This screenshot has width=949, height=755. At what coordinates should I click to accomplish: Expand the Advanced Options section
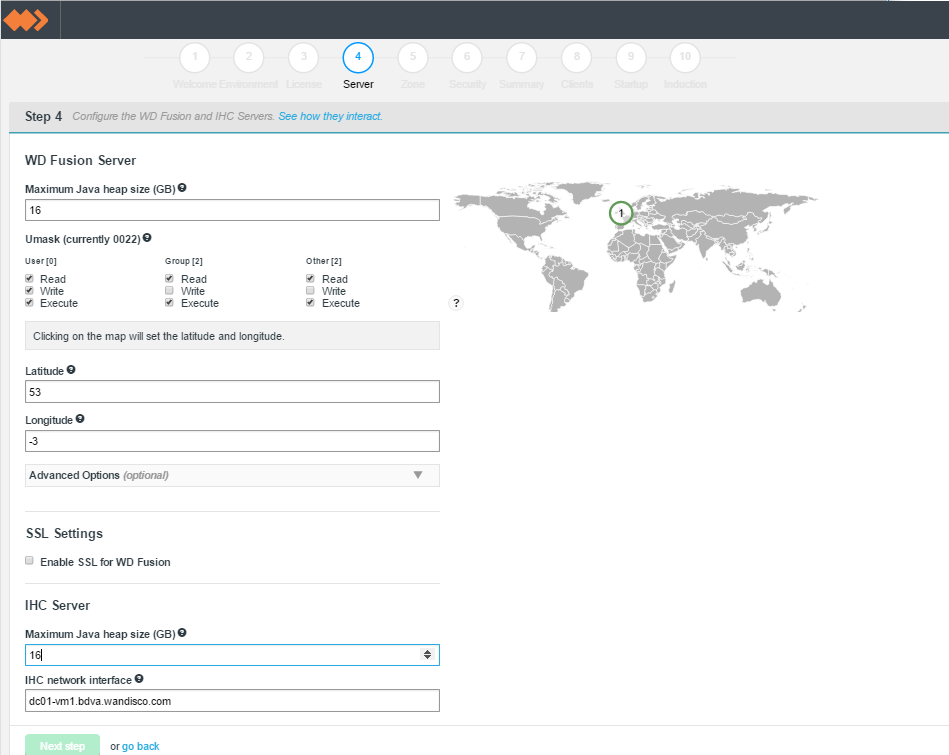tap(232, 475)
